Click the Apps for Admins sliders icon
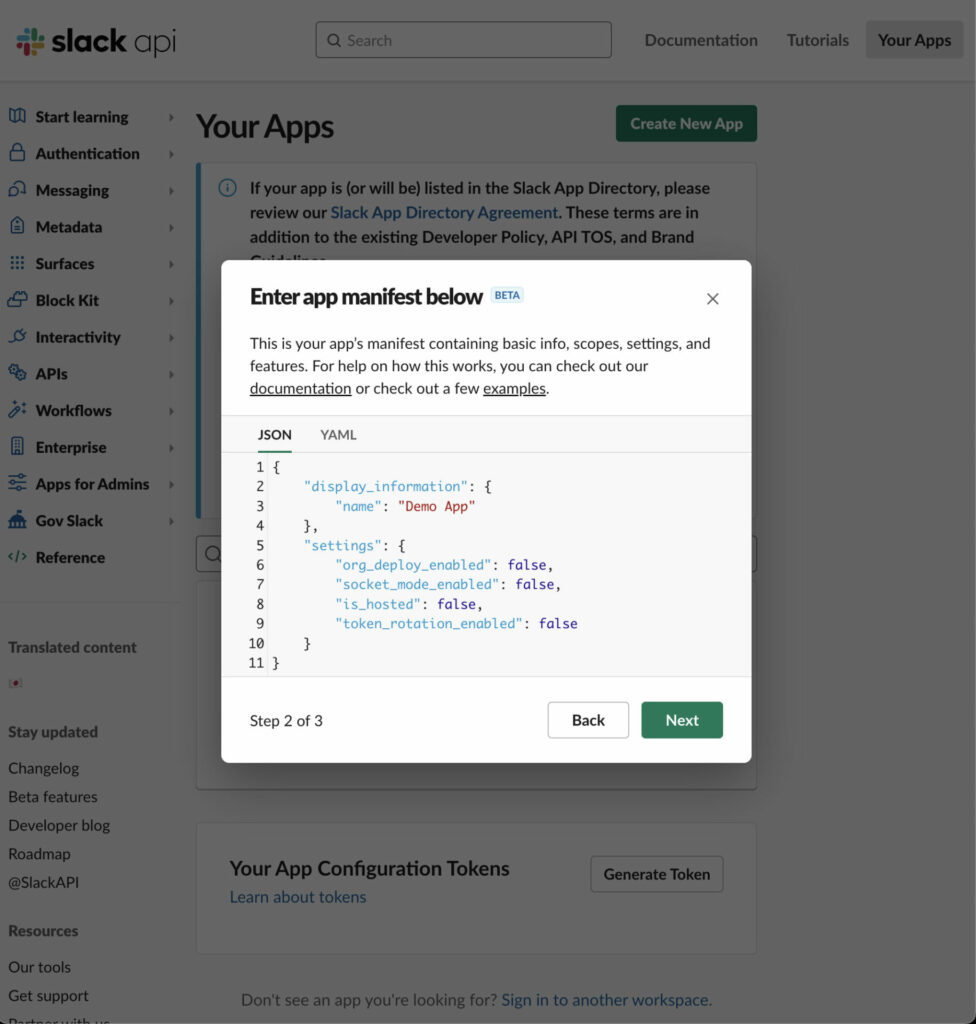Screen dimensions: 976x1024 pyautogui.click(x=18, y=483)
